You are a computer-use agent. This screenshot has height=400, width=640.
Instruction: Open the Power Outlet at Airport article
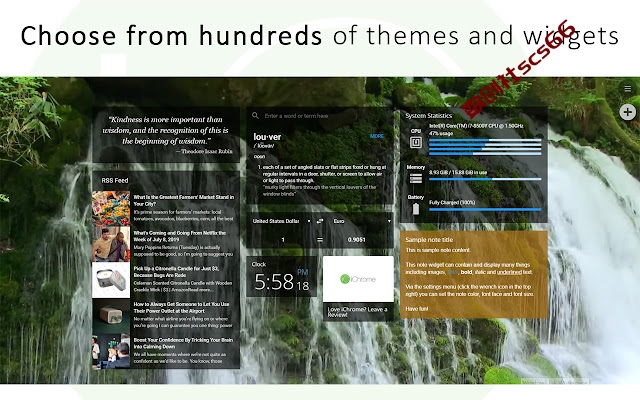(181, 307)
